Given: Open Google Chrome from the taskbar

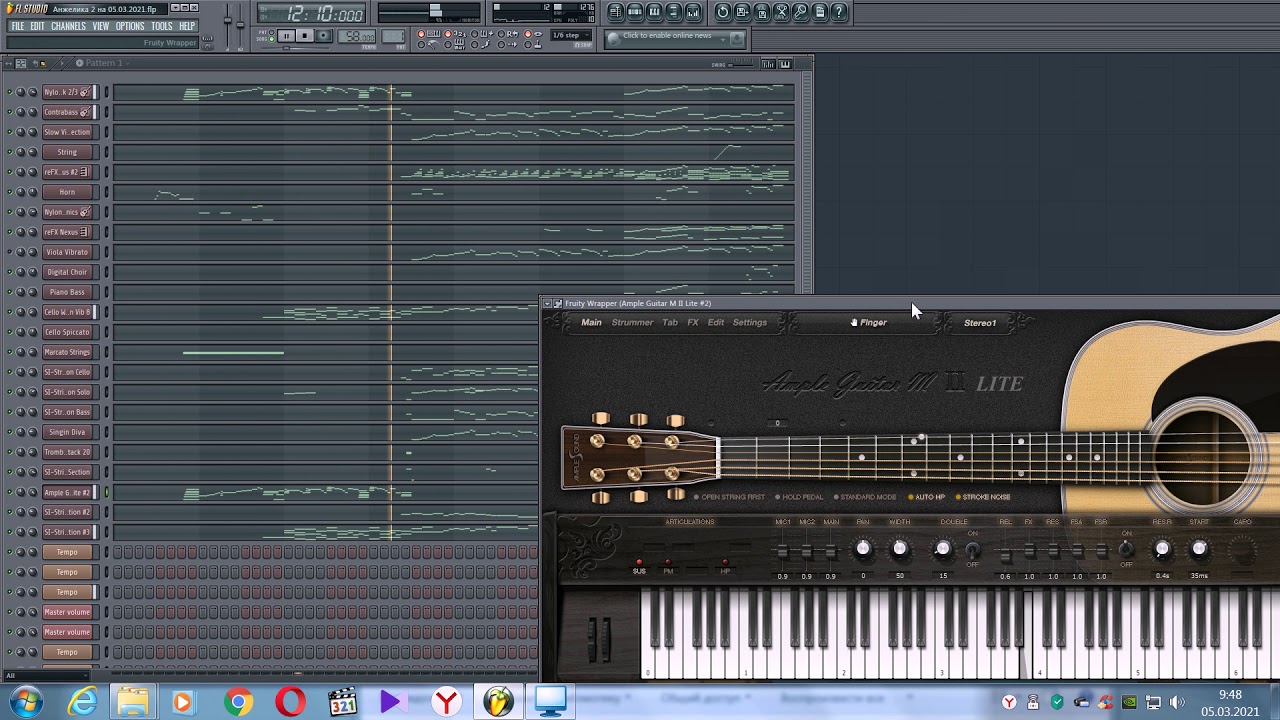Looking at the screenshot, I should coord(238,702).
